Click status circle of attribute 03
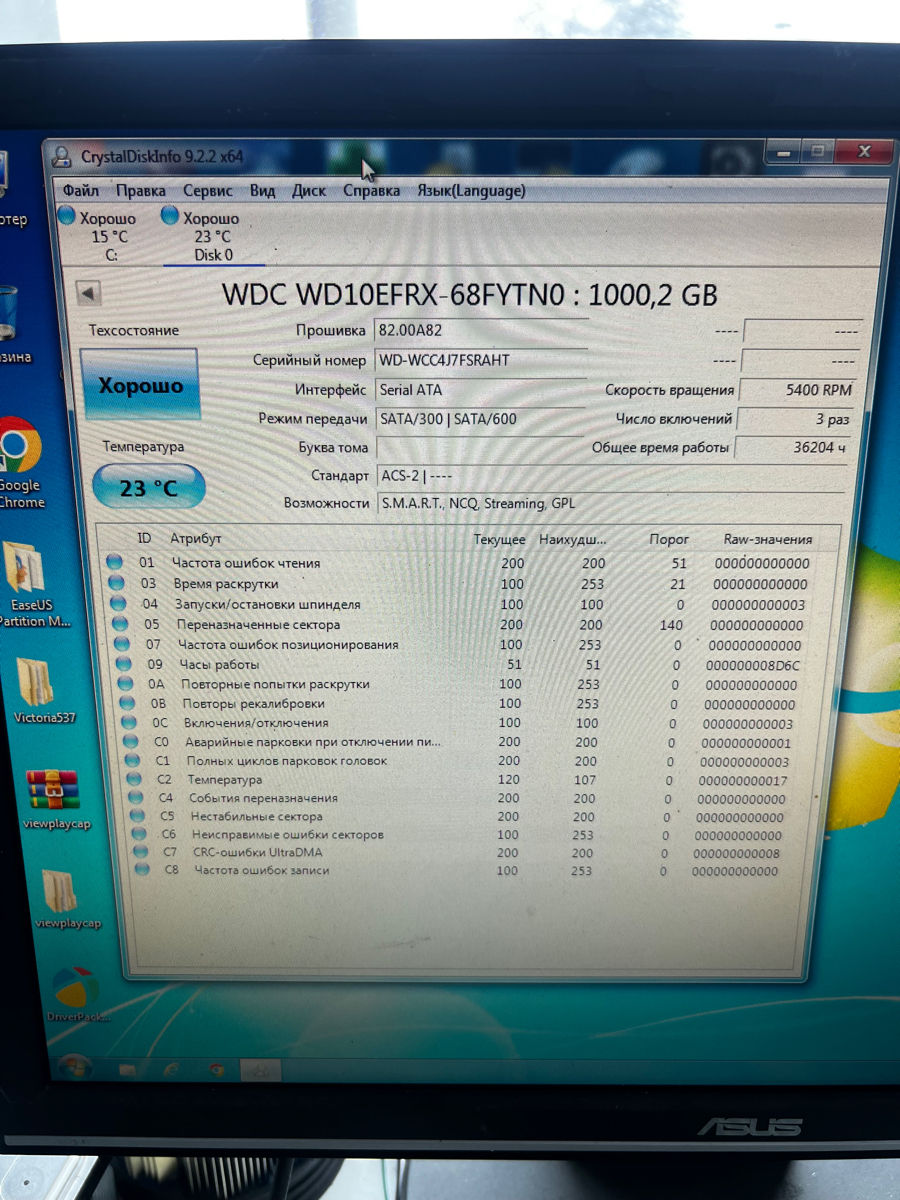 [x=117, y=583]
